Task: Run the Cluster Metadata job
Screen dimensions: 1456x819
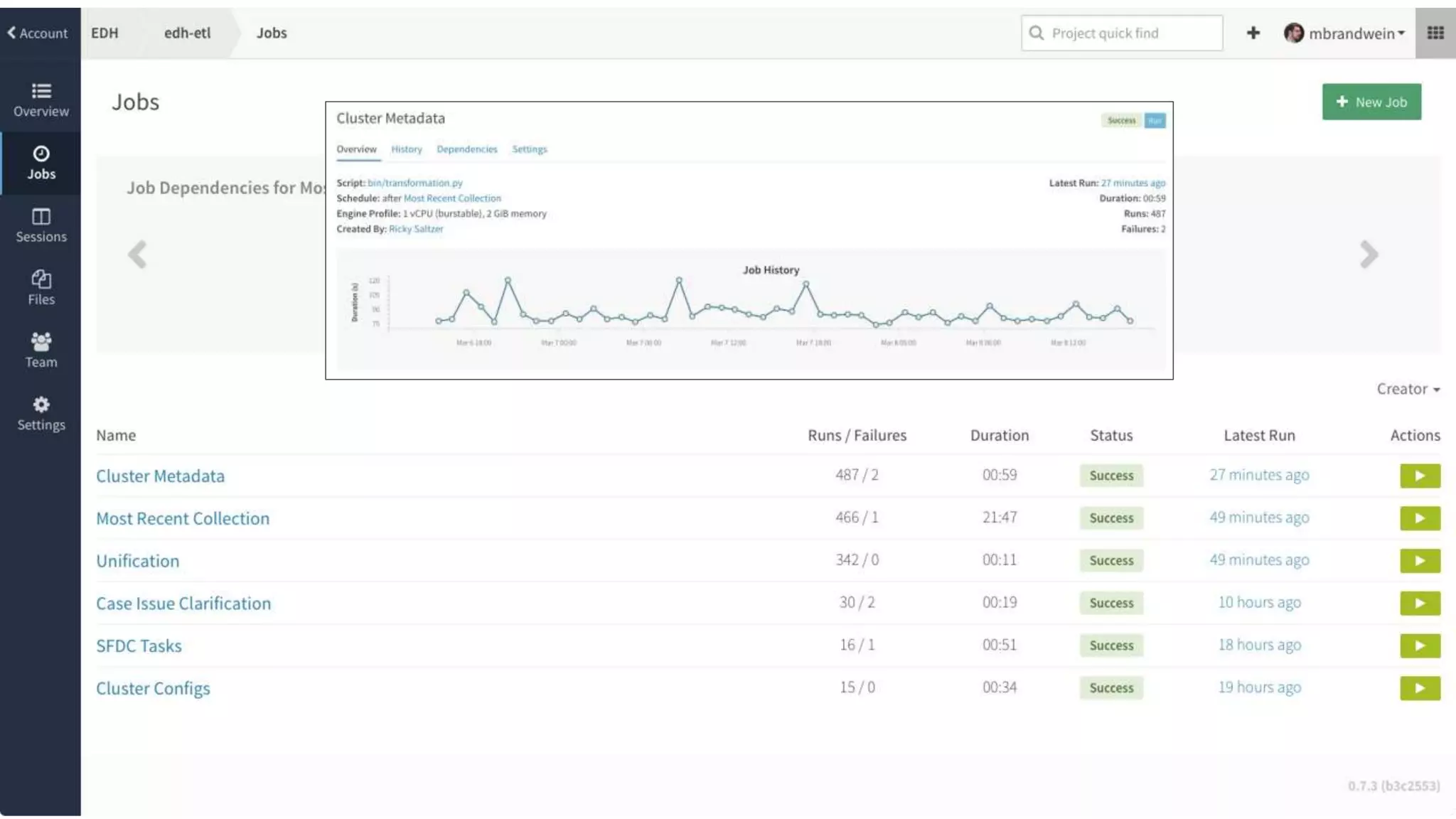Action: click(x=1420, y=476)
